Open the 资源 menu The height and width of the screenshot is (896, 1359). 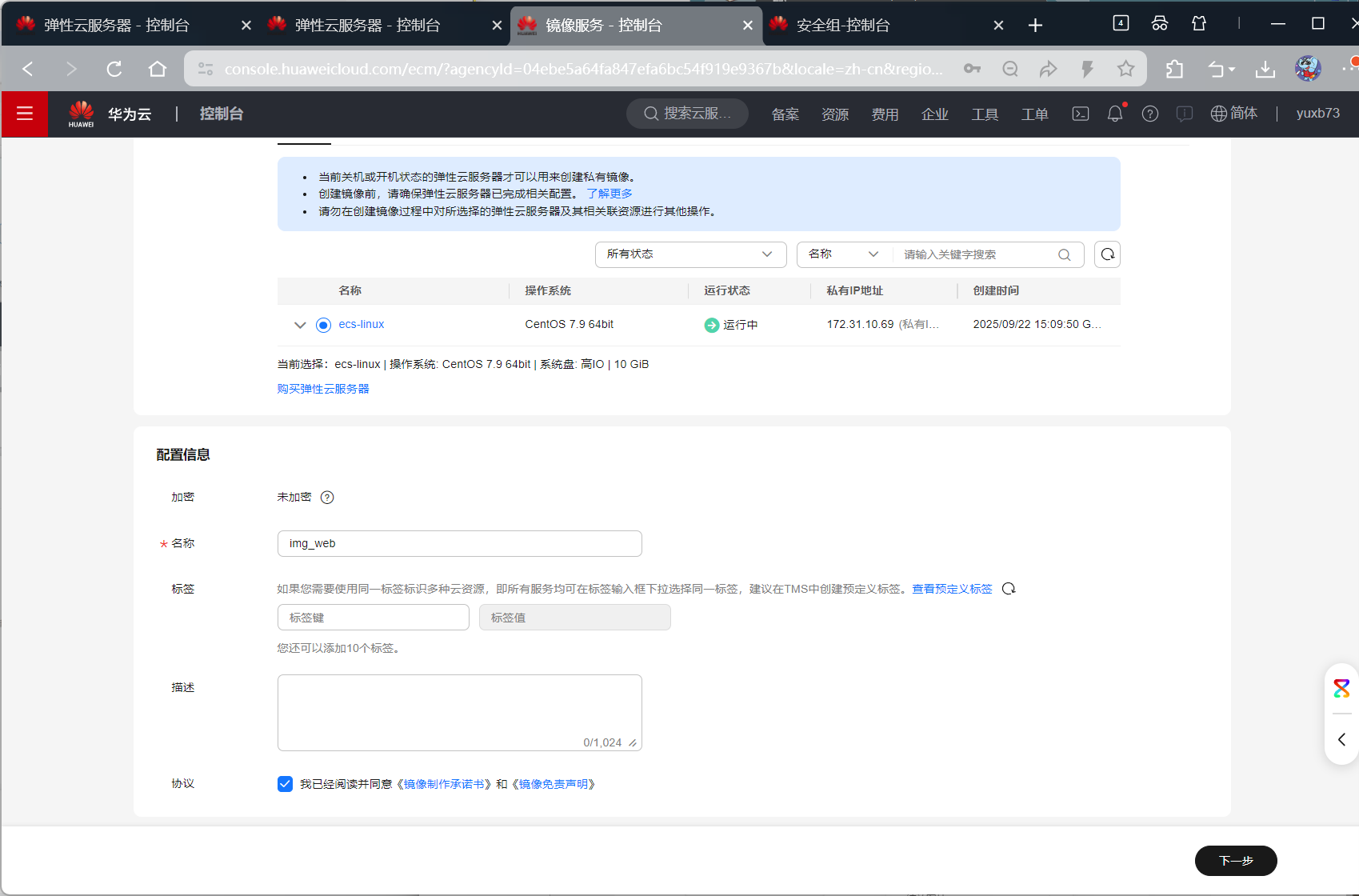(x=835, y=114)
